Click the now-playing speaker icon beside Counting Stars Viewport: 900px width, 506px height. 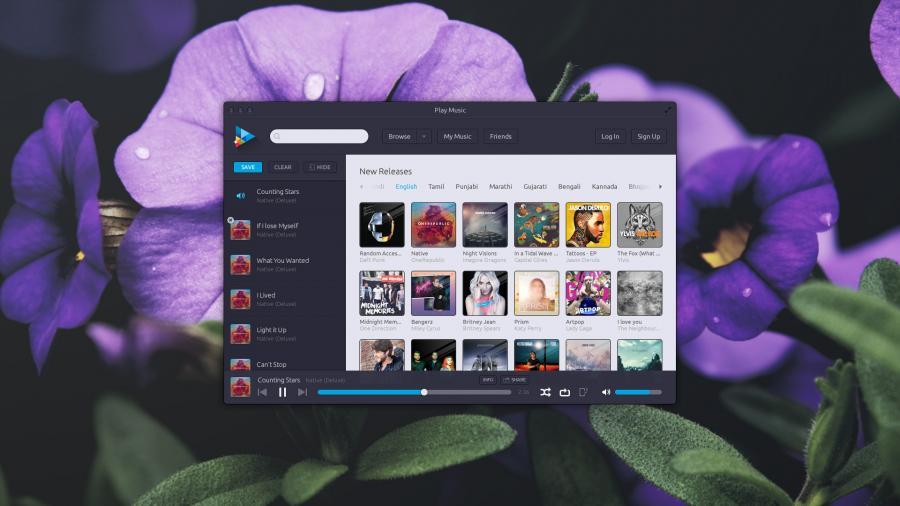[x=240, y=195]
